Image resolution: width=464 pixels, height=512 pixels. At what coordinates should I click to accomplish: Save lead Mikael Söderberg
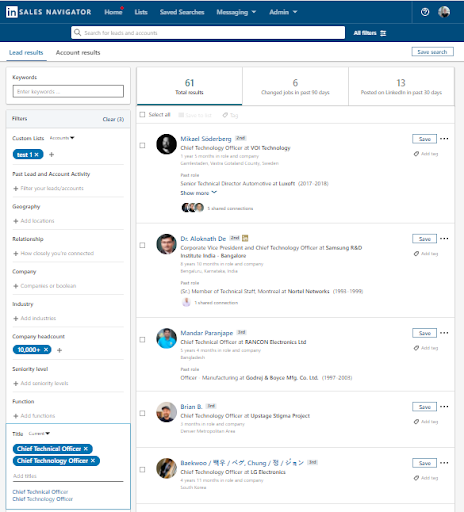[x=424, y=139]
